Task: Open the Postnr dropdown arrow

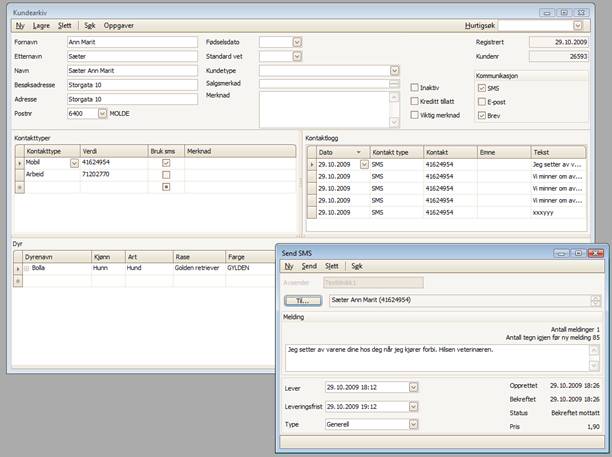Action: point(102,114)
